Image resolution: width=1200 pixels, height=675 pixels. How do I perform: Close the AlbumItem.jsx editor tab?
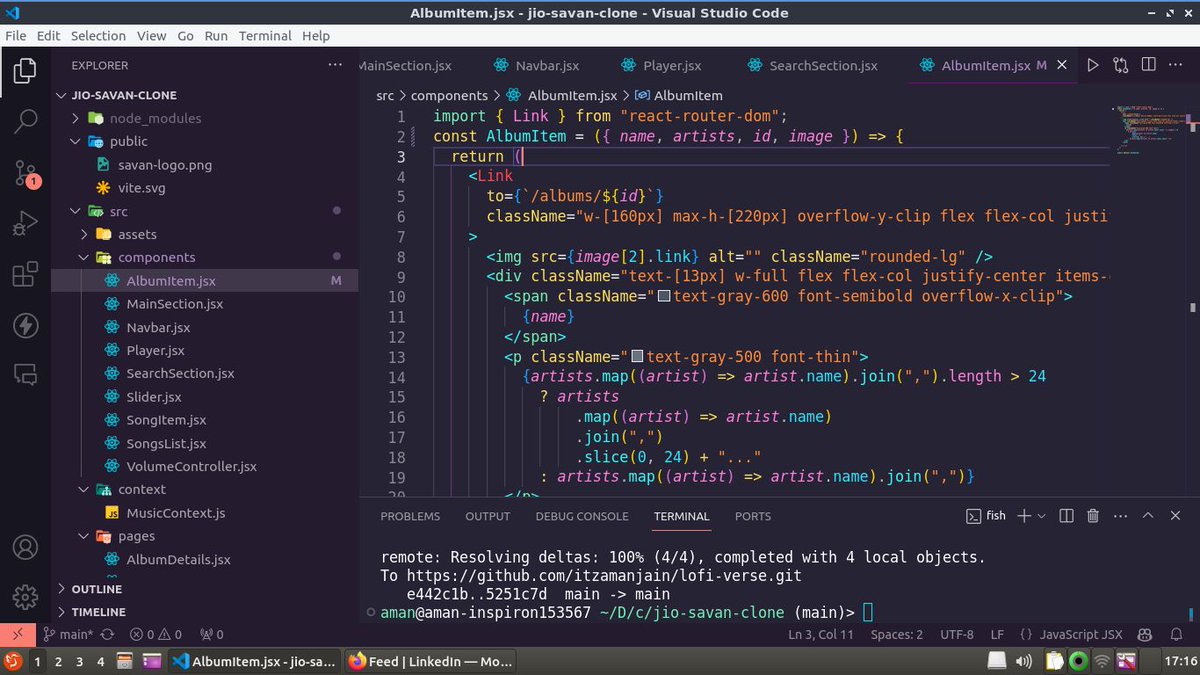1062,65
